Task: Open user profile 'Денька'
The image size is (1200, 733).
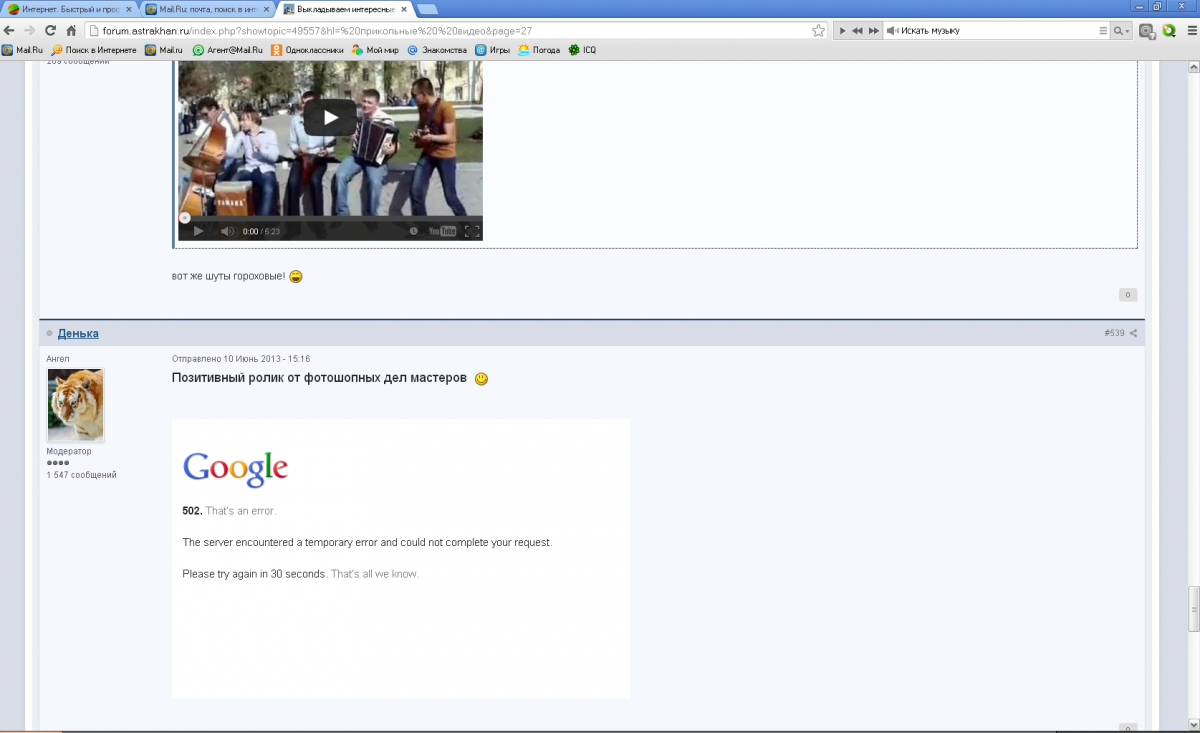Action: click(78, 333)
